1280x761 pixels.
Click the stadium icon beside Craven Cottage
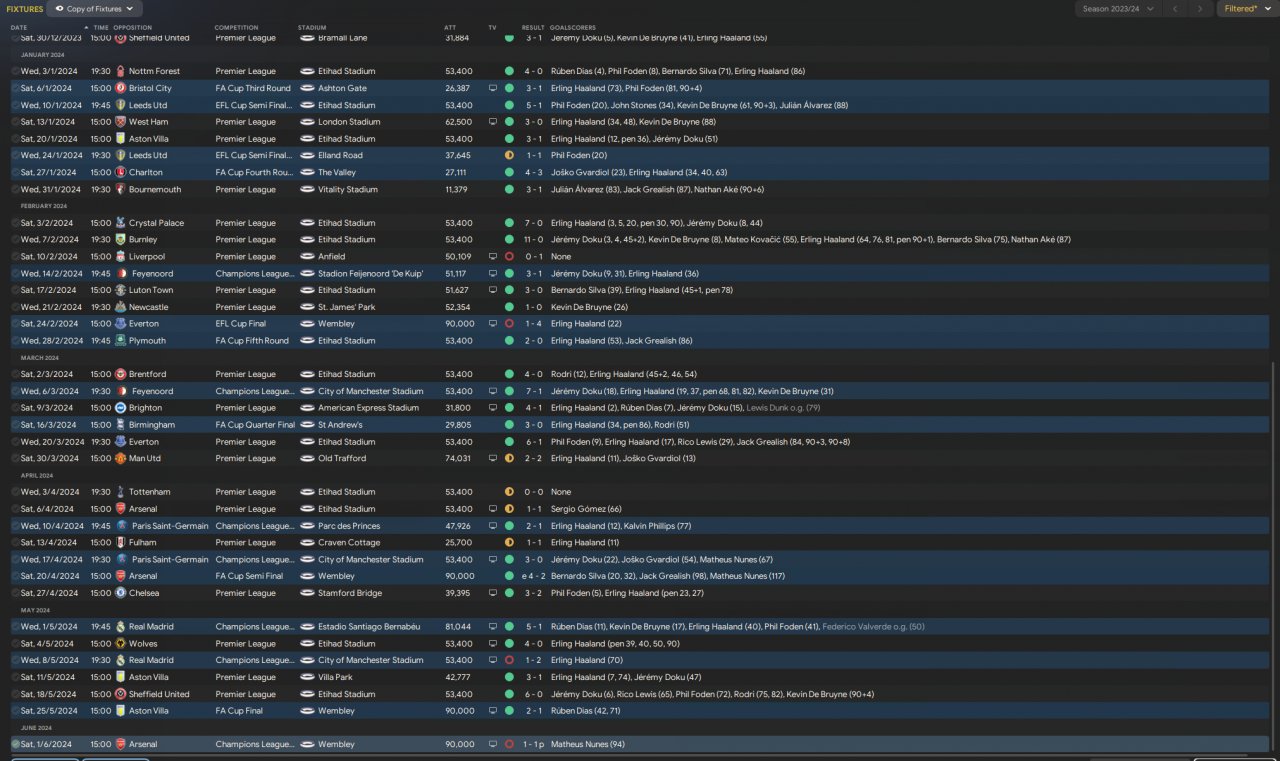click(x=307, y=543)
